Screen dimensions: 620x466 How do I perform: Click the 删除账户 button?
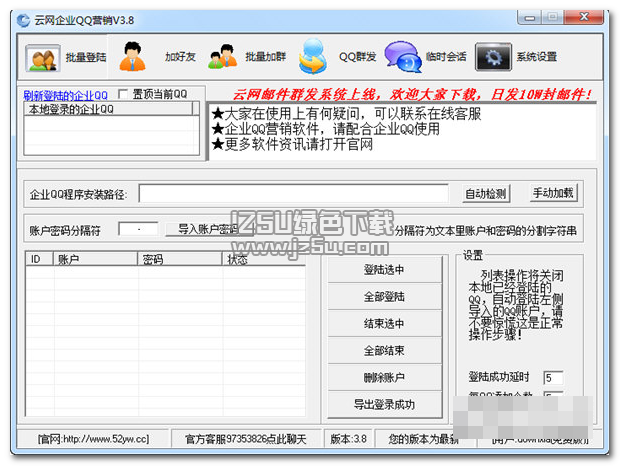pos(384,377)
